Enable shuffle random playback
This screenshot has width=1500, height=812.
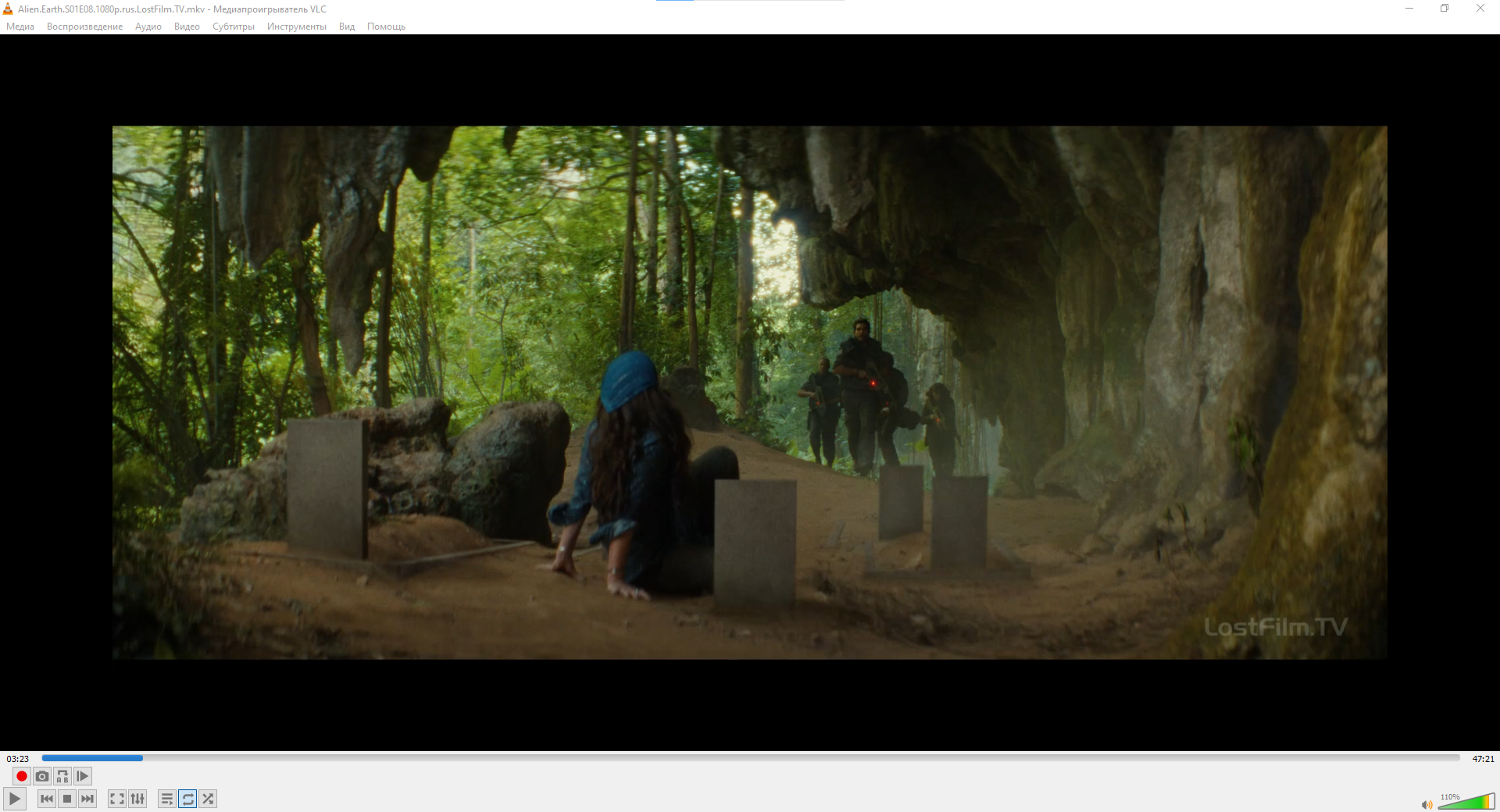point(208,799)
